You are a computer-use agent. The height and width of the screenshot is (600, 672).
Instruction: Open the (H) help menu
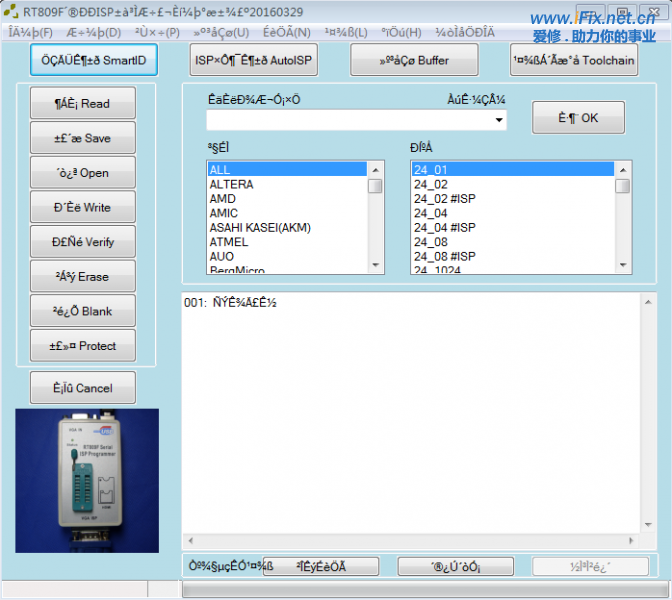(401, 32)
